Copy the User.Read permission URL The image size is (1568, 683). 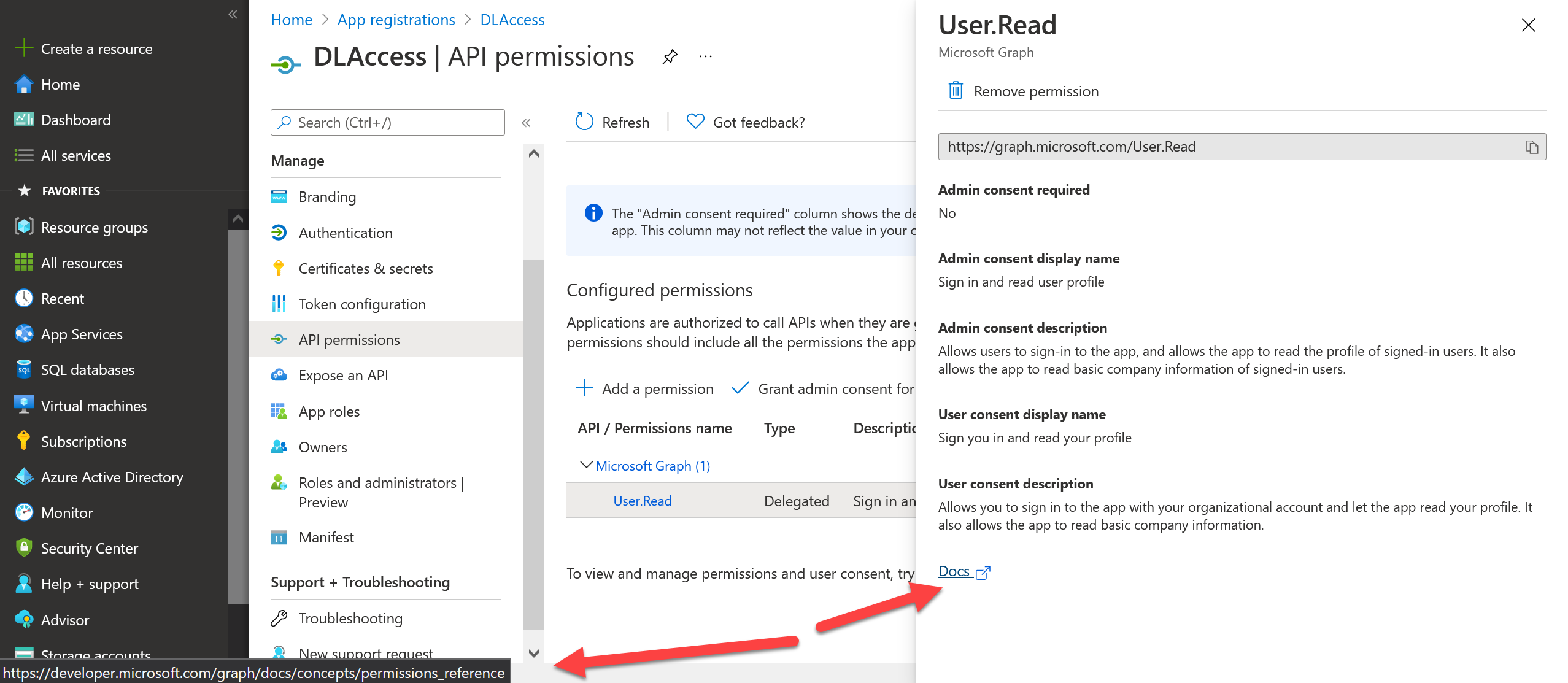(x=1531, y=147)
